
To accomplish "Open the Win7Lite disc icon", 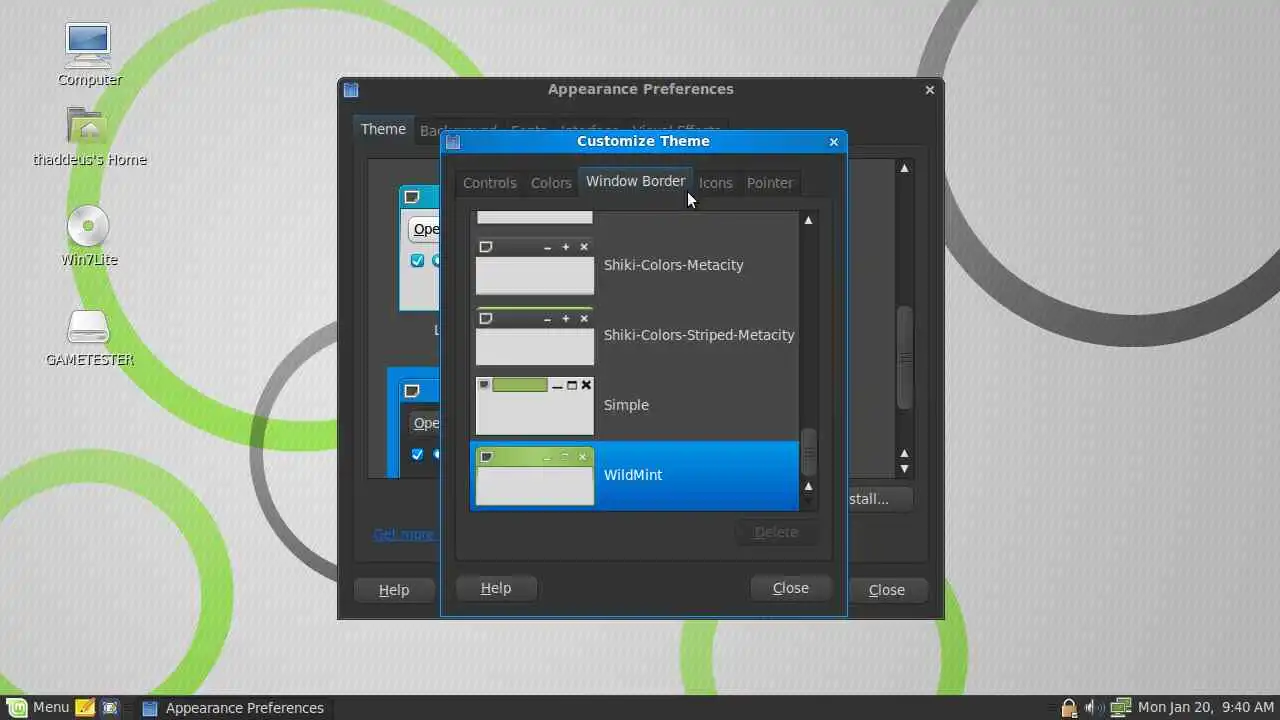I will pyautogui.click(x=89, y=226).
